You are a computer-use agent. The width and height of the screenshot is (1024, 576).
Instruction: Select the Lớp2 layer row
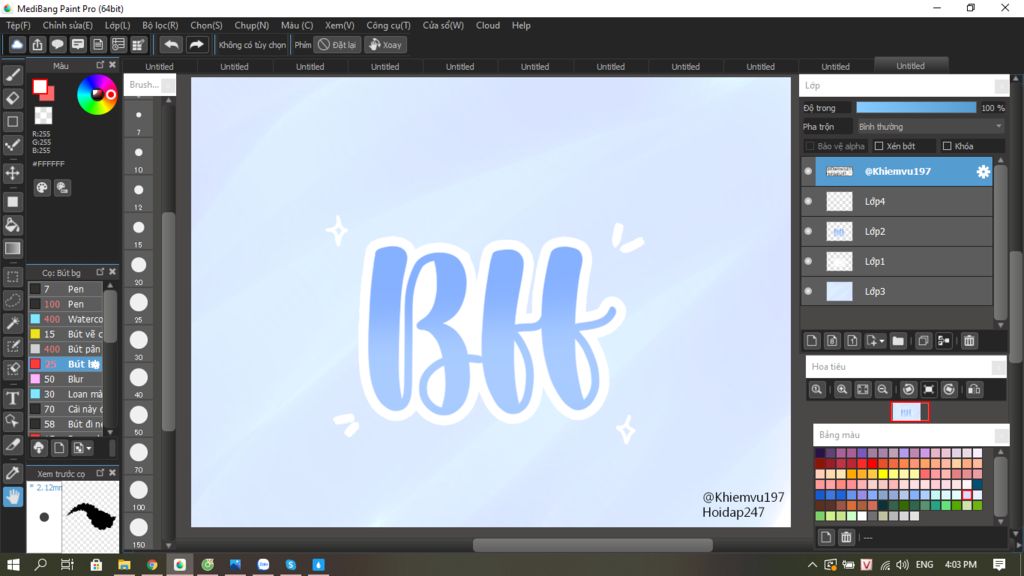click(897, 231)
